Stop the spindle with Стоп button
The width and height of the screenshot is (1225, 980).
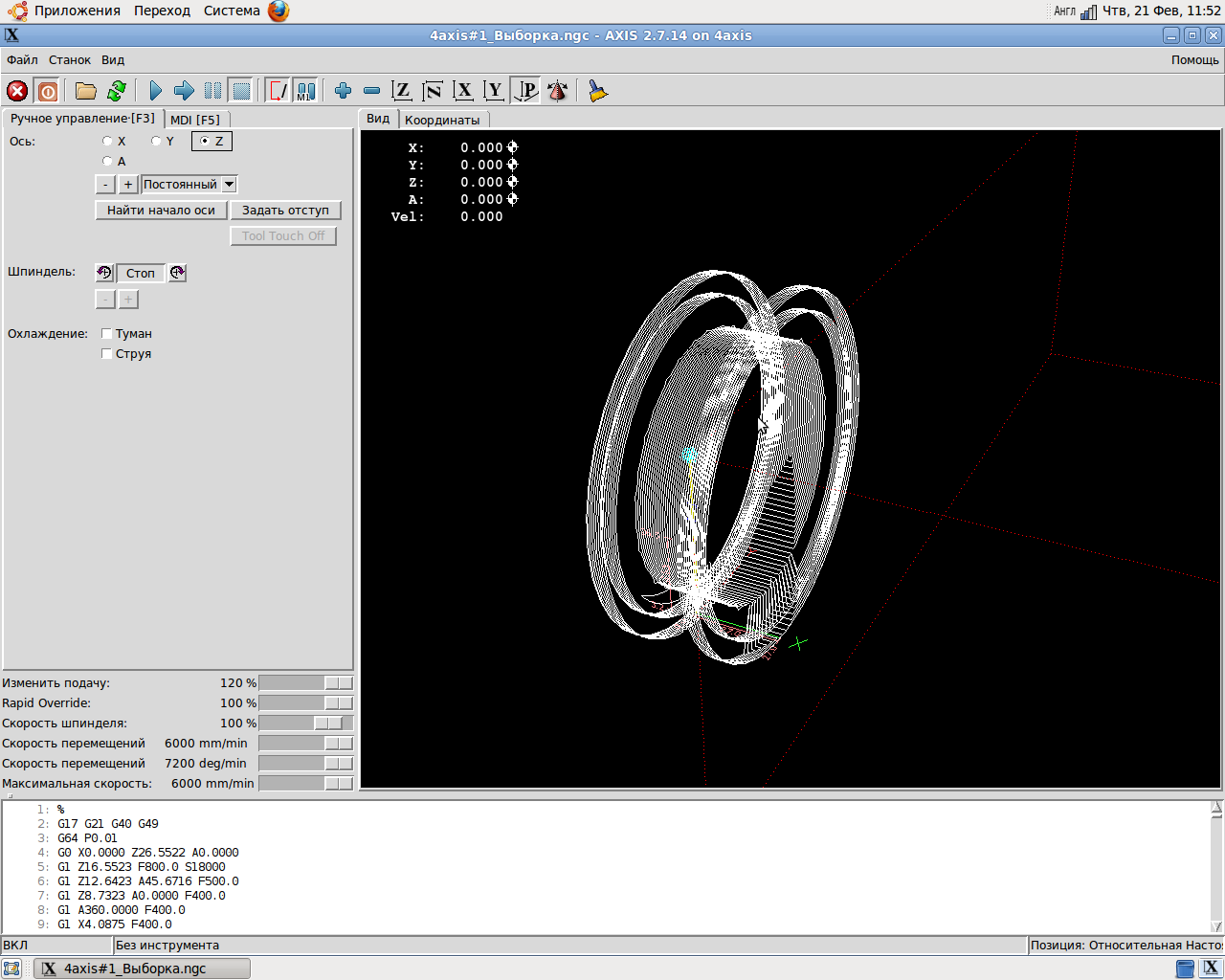[141, 273]
